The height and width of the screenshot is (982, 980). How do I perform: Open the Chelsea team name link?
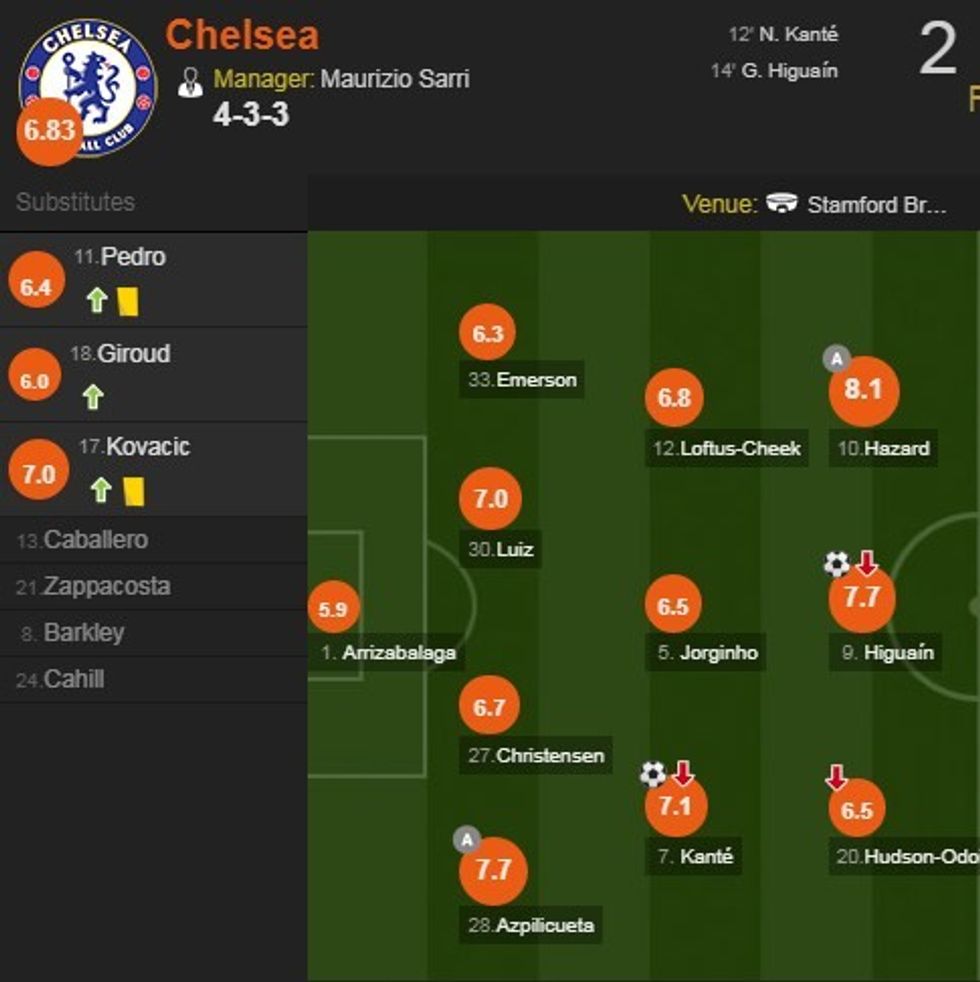(242, 36)
